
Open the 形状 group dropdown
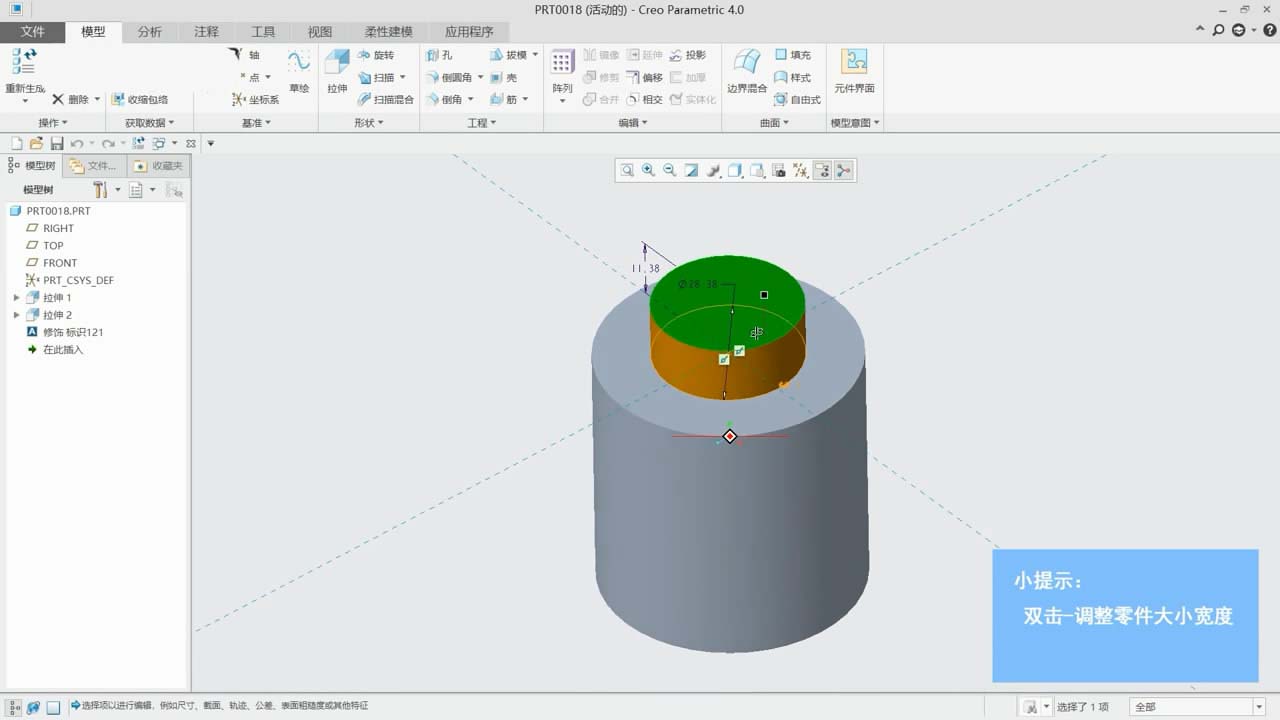(369, 123)
